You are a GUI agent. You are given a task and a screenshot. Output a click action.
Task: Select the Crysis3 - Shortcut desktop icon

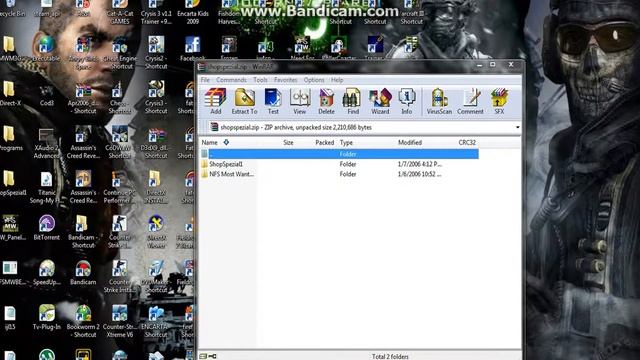(x=156, y=98)
